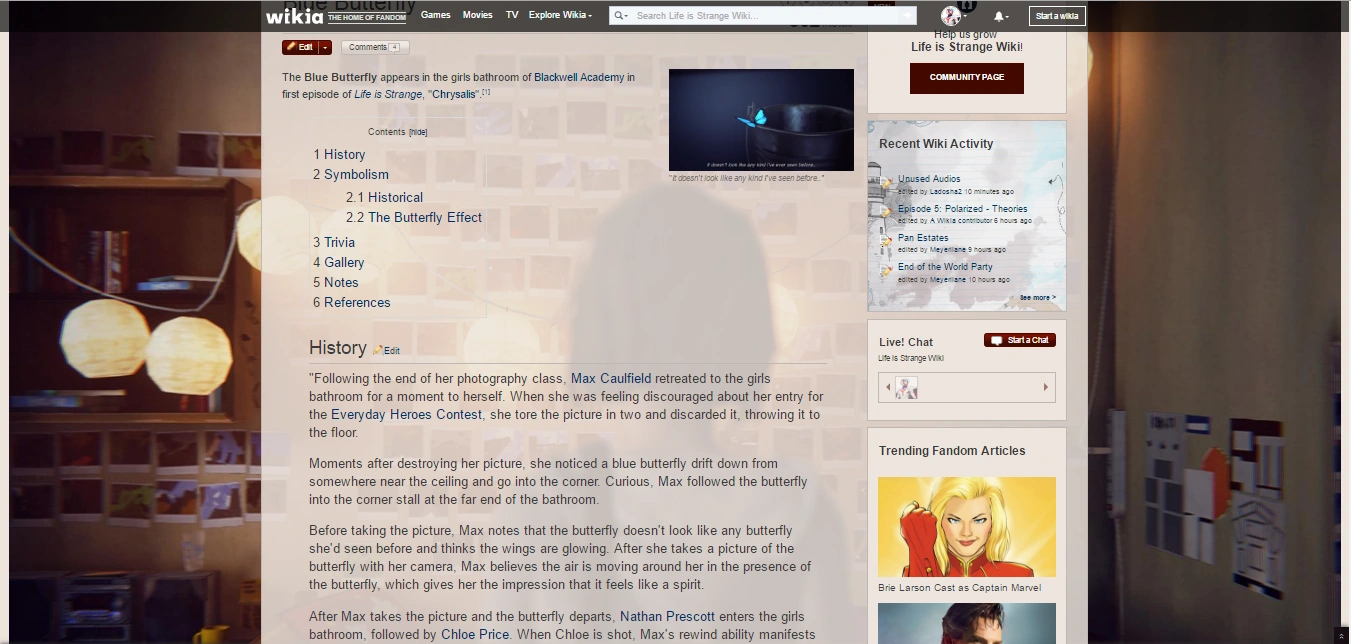Open the Comments button

pyautogui.click(x=375, y=47)
